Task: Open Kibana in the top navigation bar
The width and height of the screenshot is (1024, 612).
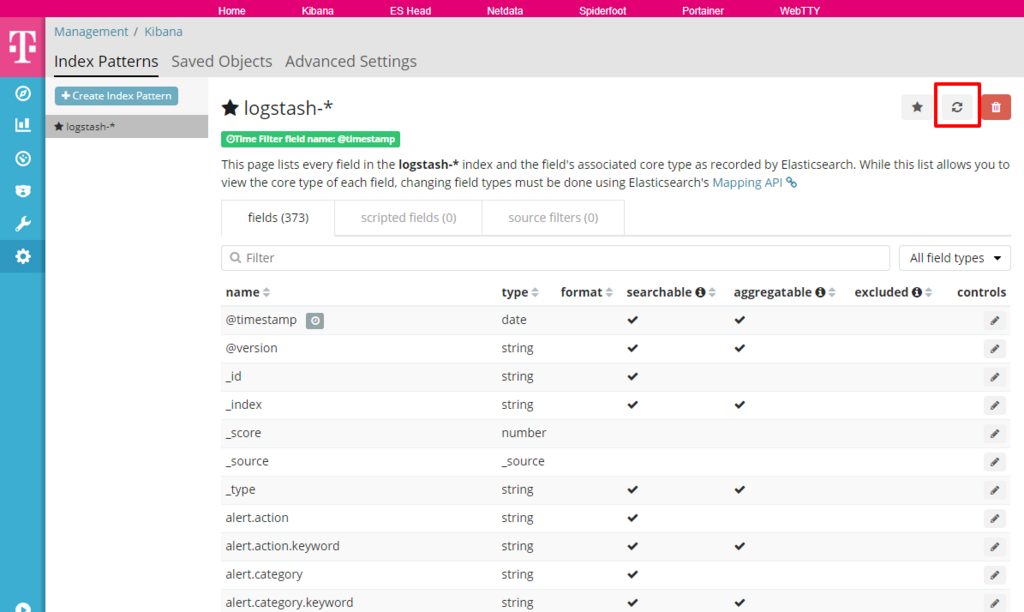Action: pos(317,10)
